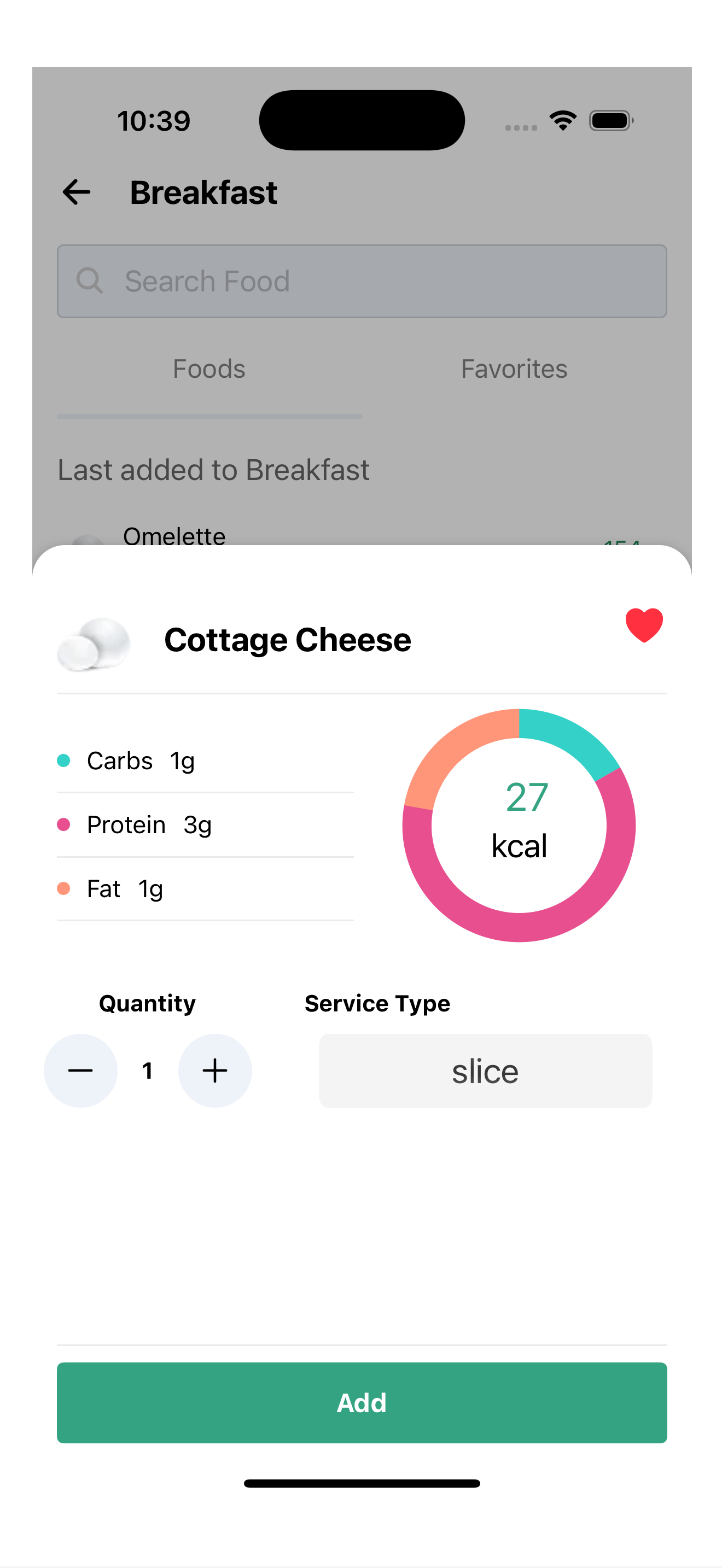Tap the pink Protein color dot
Screen dimensions: 722x1568
pos(63,824)
